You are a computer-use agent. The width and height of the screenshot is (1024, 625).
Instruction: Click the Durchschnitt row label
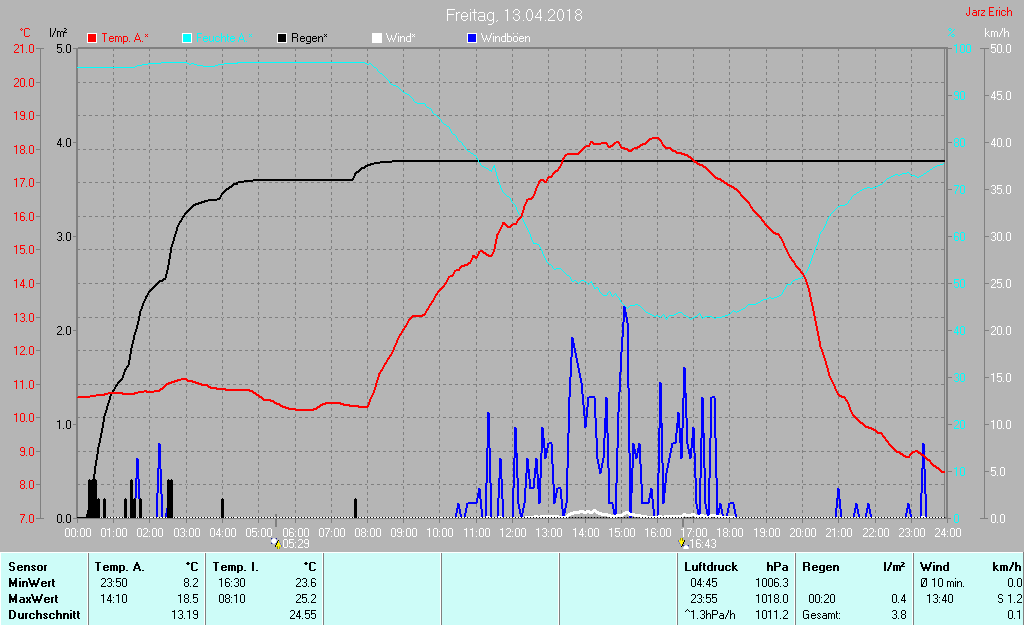43,615
